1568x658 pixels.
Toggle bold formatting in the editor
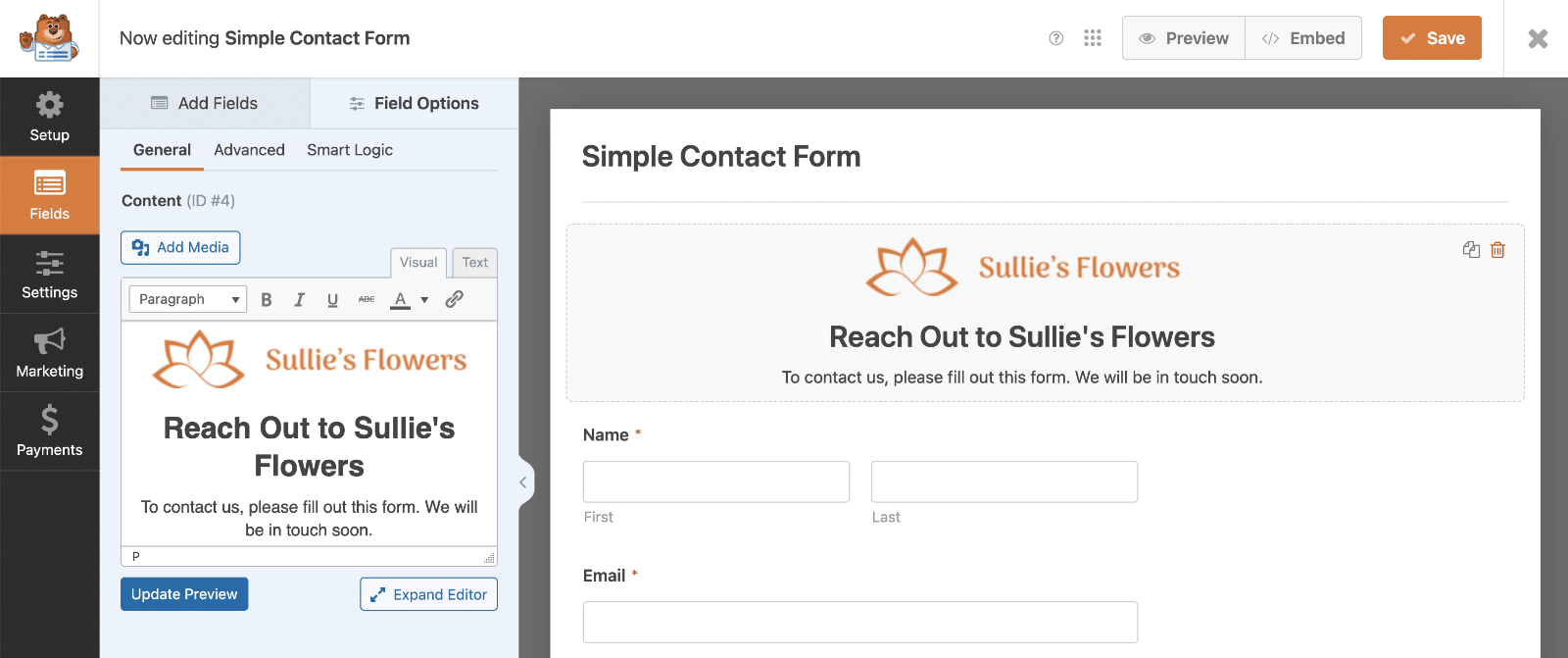pyautogui.click(x=266, y=299)
